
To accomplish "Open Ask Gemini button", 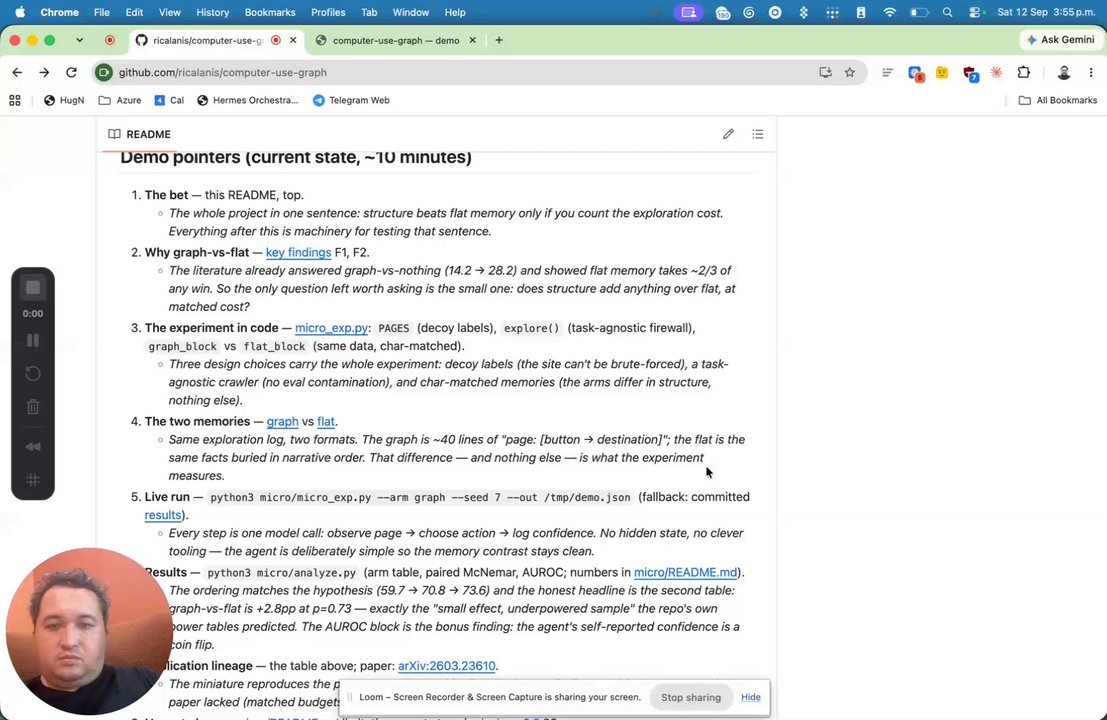I will (1060, 40).
